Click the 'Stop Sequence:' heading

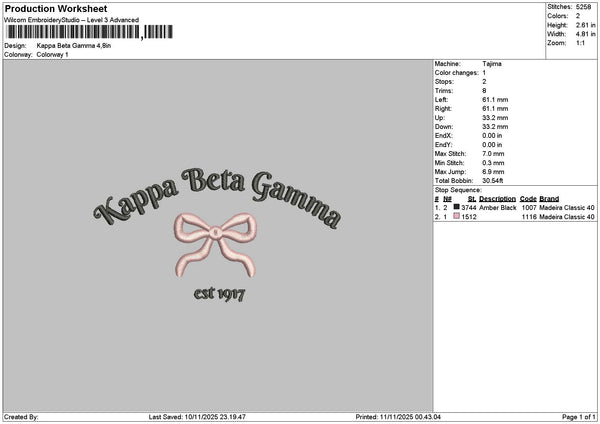coord(458,190)
